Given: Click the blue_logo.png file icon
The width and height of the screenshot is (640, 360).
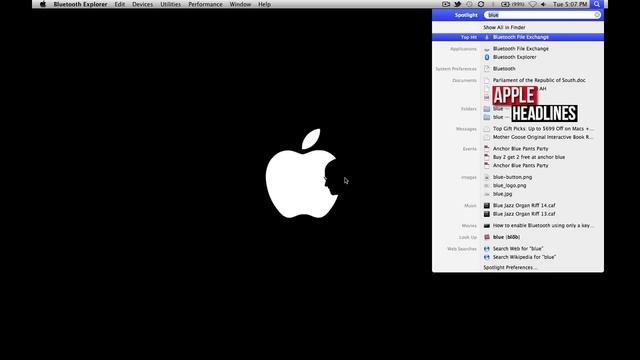Looking at the screenshot, I should 487,185.
